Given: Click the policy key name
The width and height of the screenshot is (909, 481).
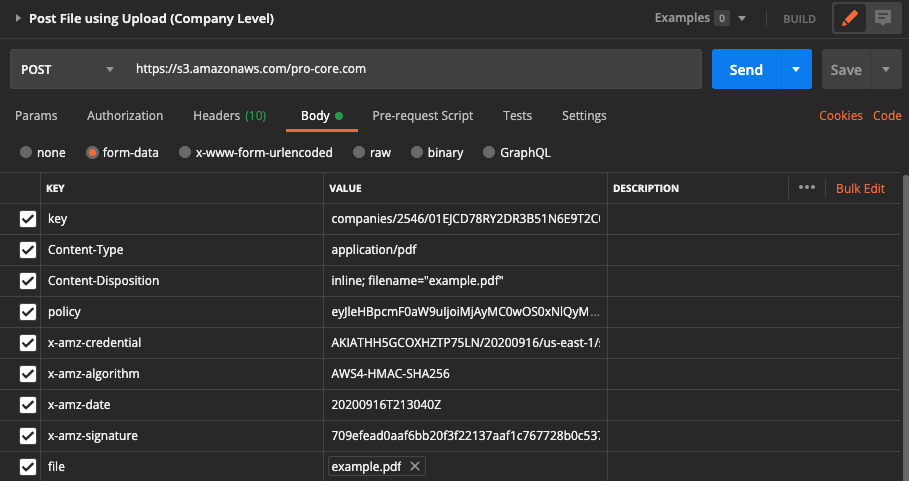Looking at the screenshot, I should coord(64,312).
